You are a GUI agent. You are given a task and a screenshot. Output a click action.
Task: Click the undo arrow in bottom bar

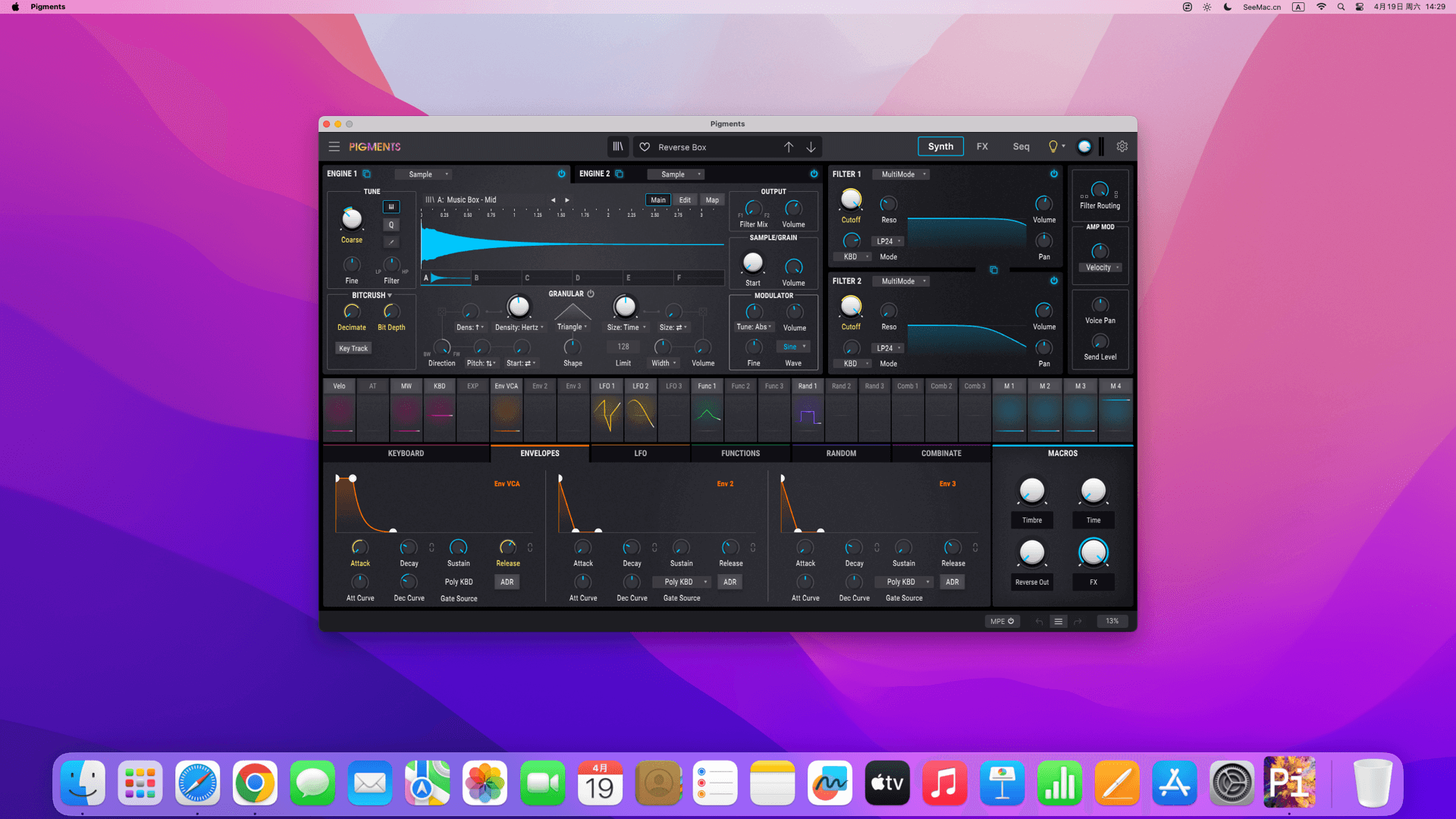pos(1039,621)
